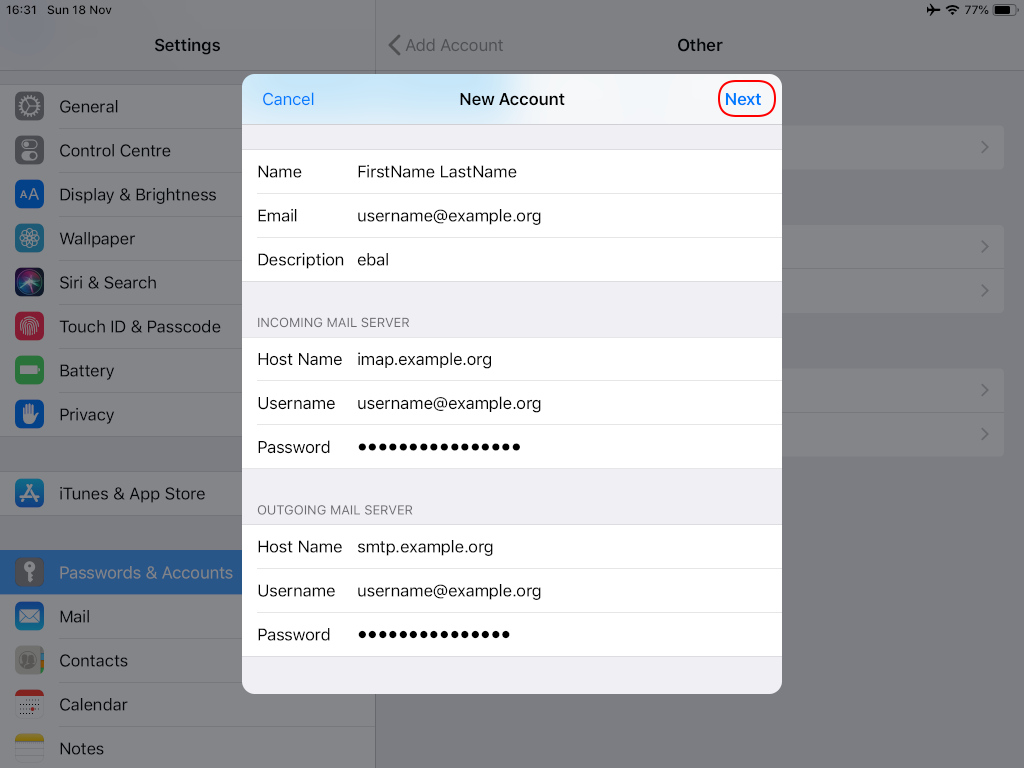The image size is (1024, 768).
Task: Click the Wallpaper flower icon
Action: point(29,238)
